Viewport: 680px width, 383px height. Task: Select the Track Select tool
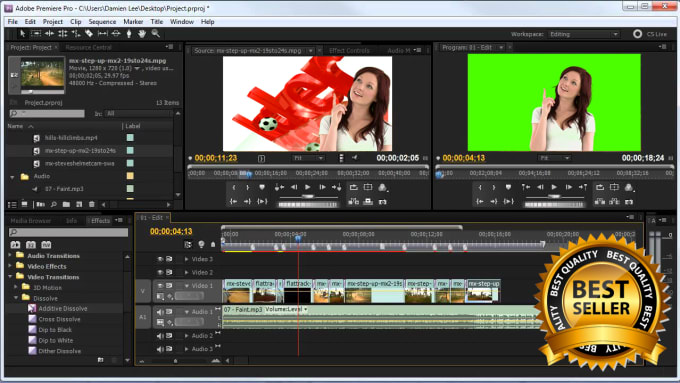tap(36, 34)
